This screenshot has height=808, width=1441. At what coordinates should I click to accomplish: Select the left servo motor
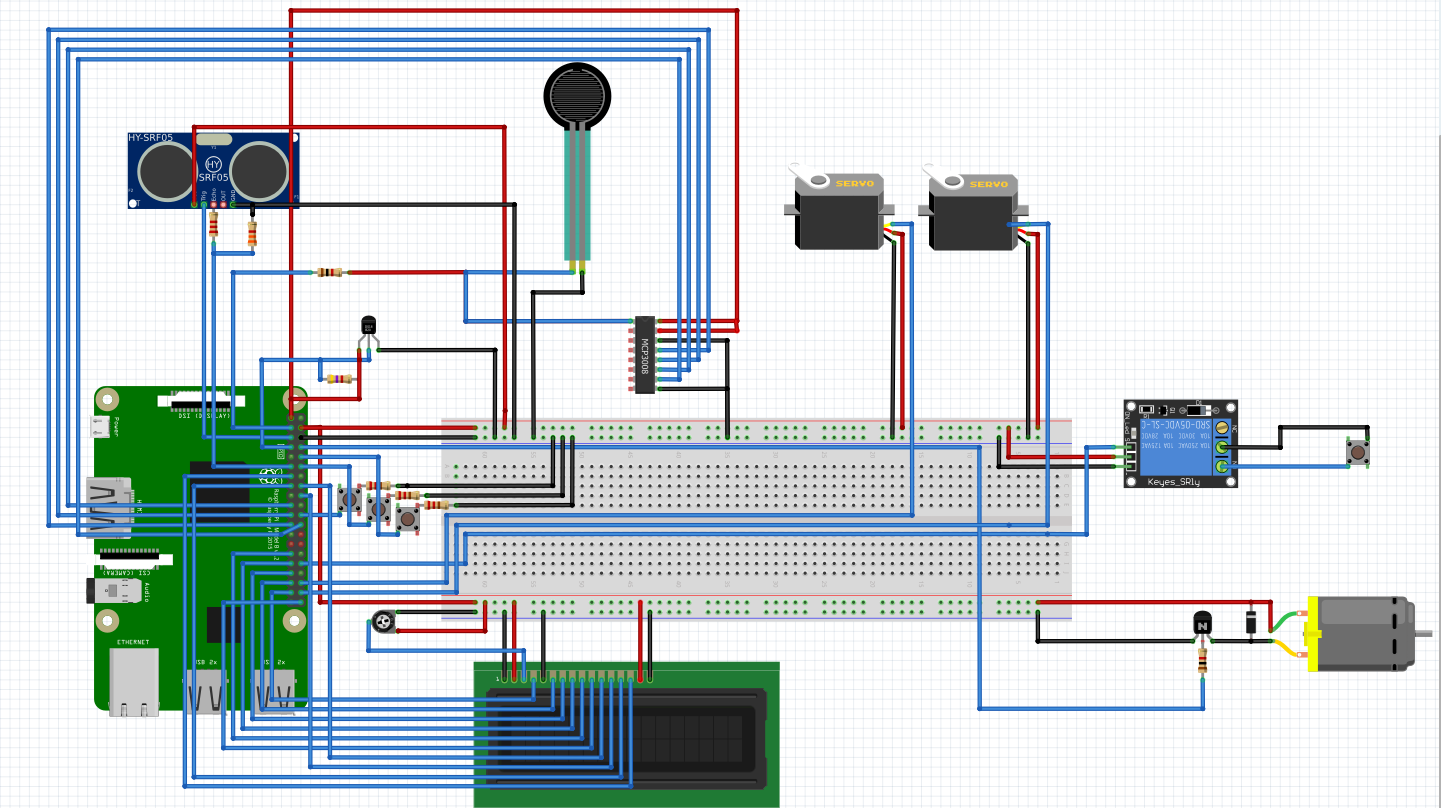[838, 206]
